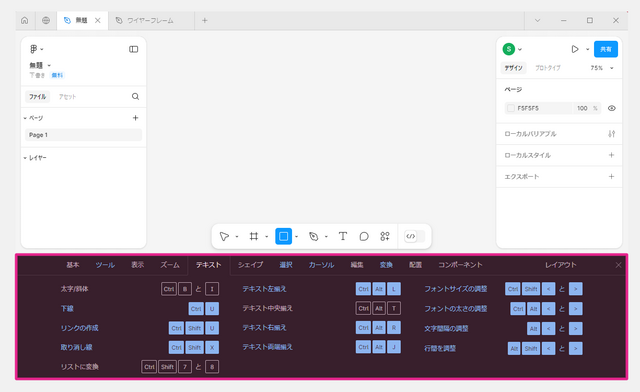640x392 pixels.
Task: Open the Actions tool icon
Action: click(x=385, y=236)
